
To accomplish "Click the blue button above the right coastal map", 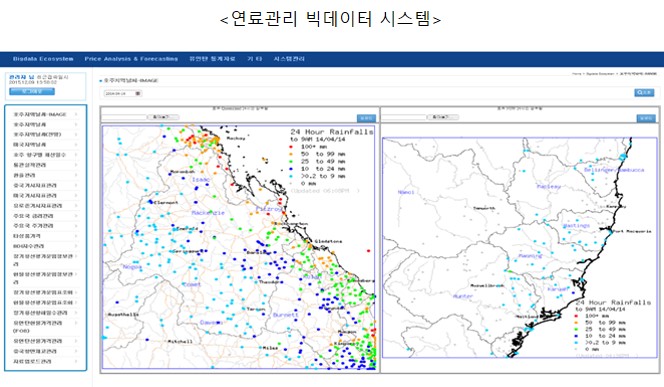I will [646, 118].
